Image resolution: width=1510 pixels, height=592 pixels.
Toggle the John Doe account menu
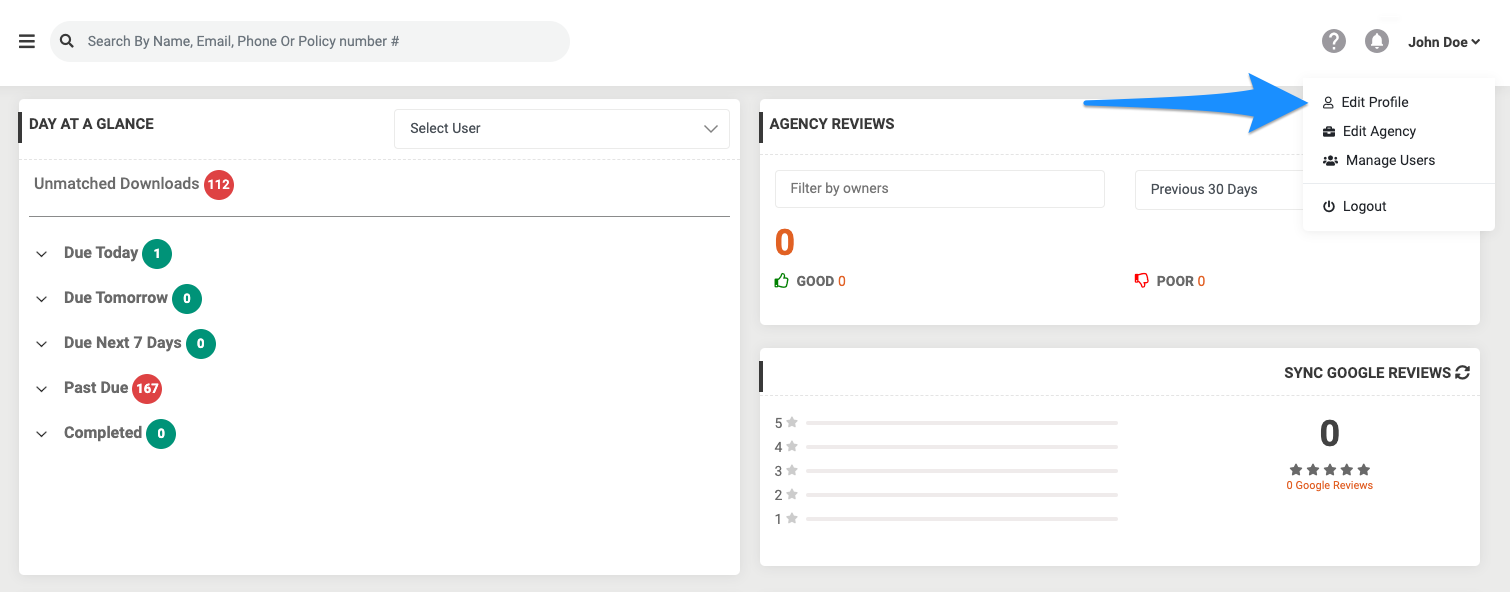[x=1444, y=42]
